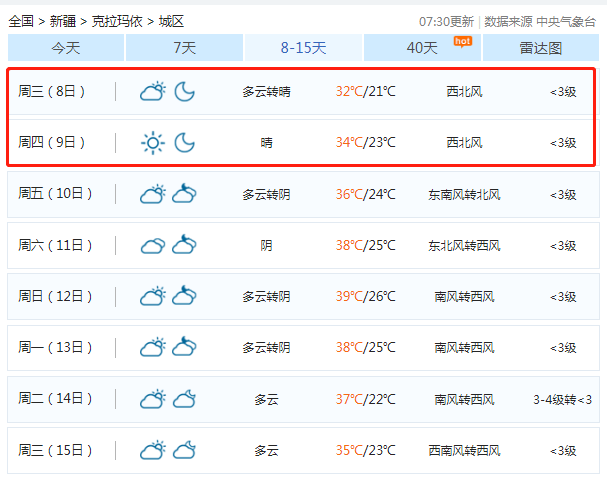607x477 pixels.
Task: Click the <3级 wind level for 周四（9日）
Action: [563, 143]
